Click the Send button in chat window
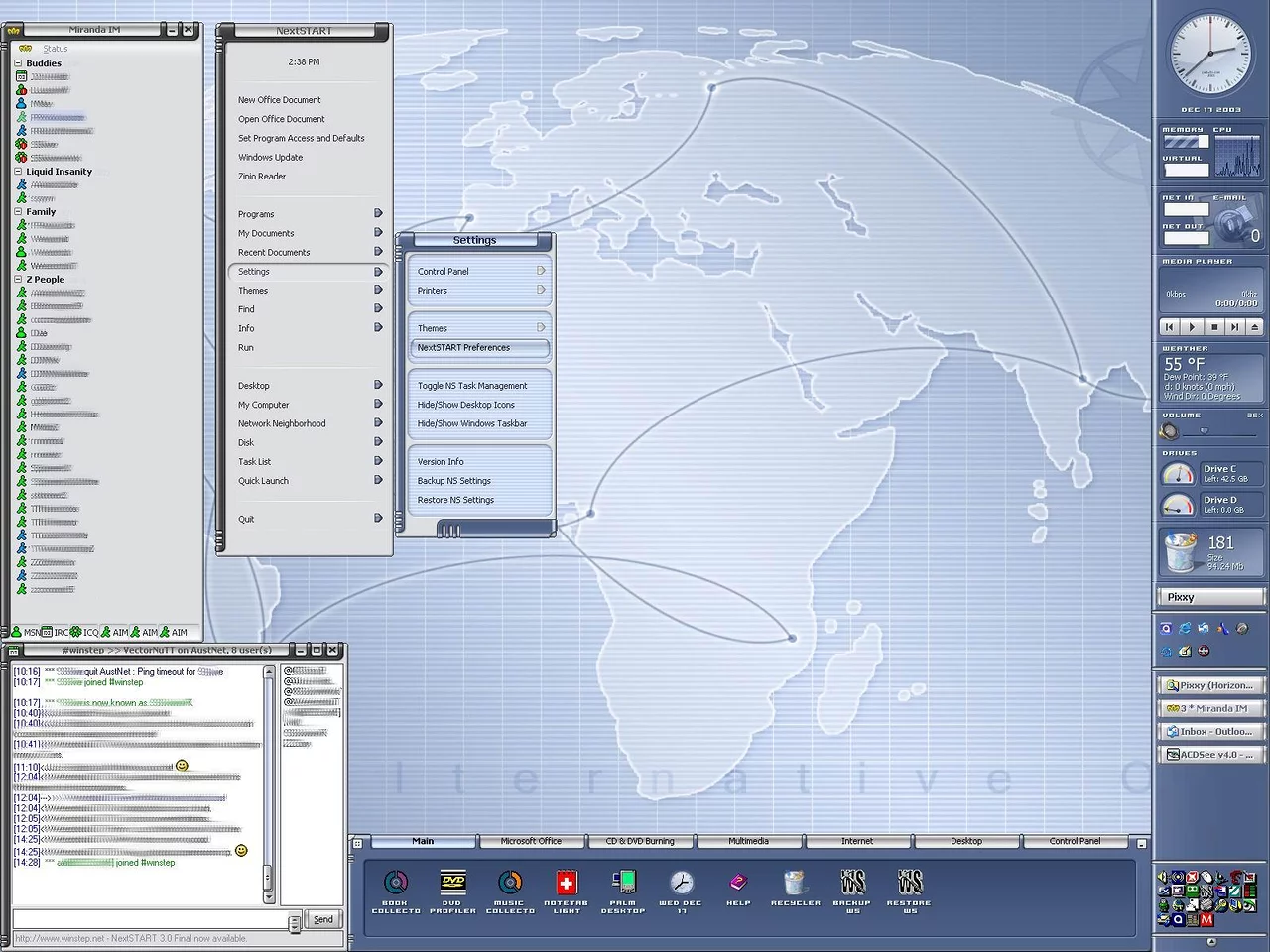The image size is (1270, 952). (x=323, y=919)
